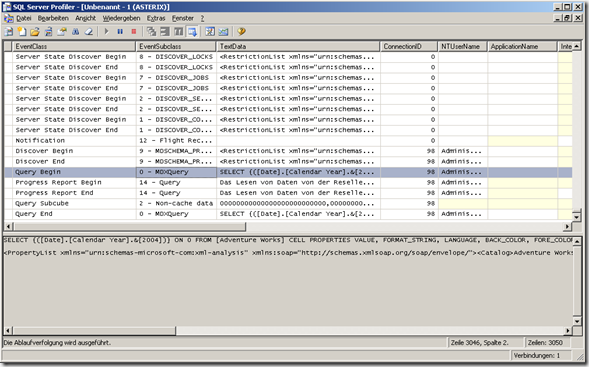This screenshot has height=367, width=589.
Task: Select the Query Subcube event row
Action: (x=288, y=204)
